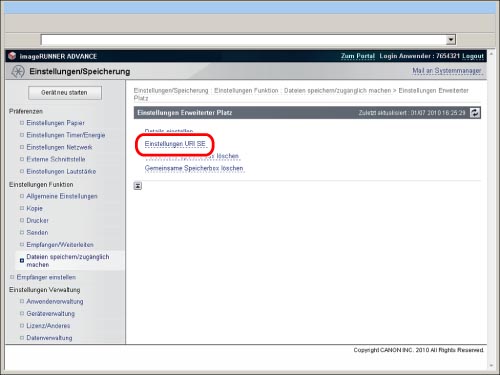Click the Einstellungen/Speicherung gear icon
Image resolution: width=500 pixels, height=375 pixels.
tap(18, 71)
